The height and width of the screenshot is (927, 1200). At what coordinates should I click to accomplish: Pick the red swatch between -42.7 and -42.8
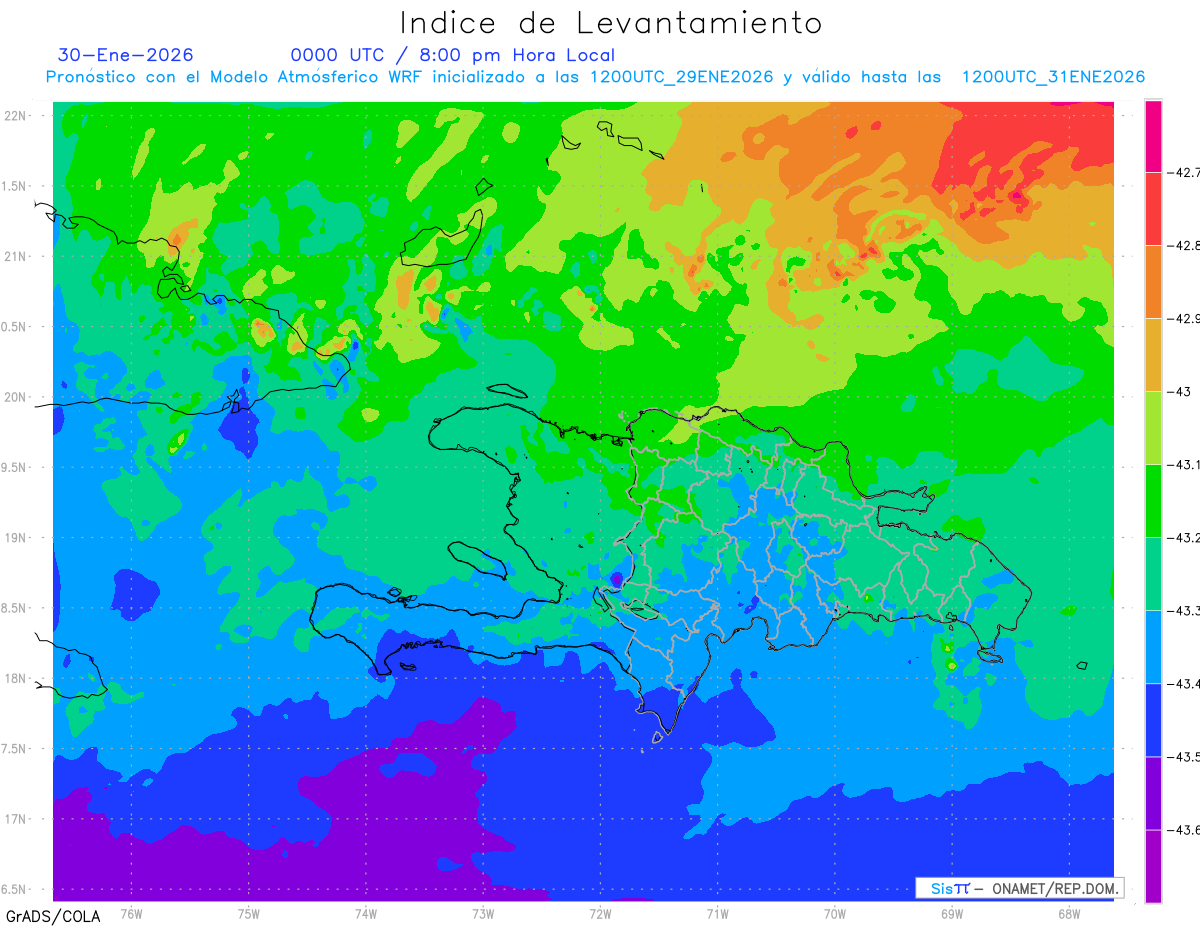(1153, 209)
